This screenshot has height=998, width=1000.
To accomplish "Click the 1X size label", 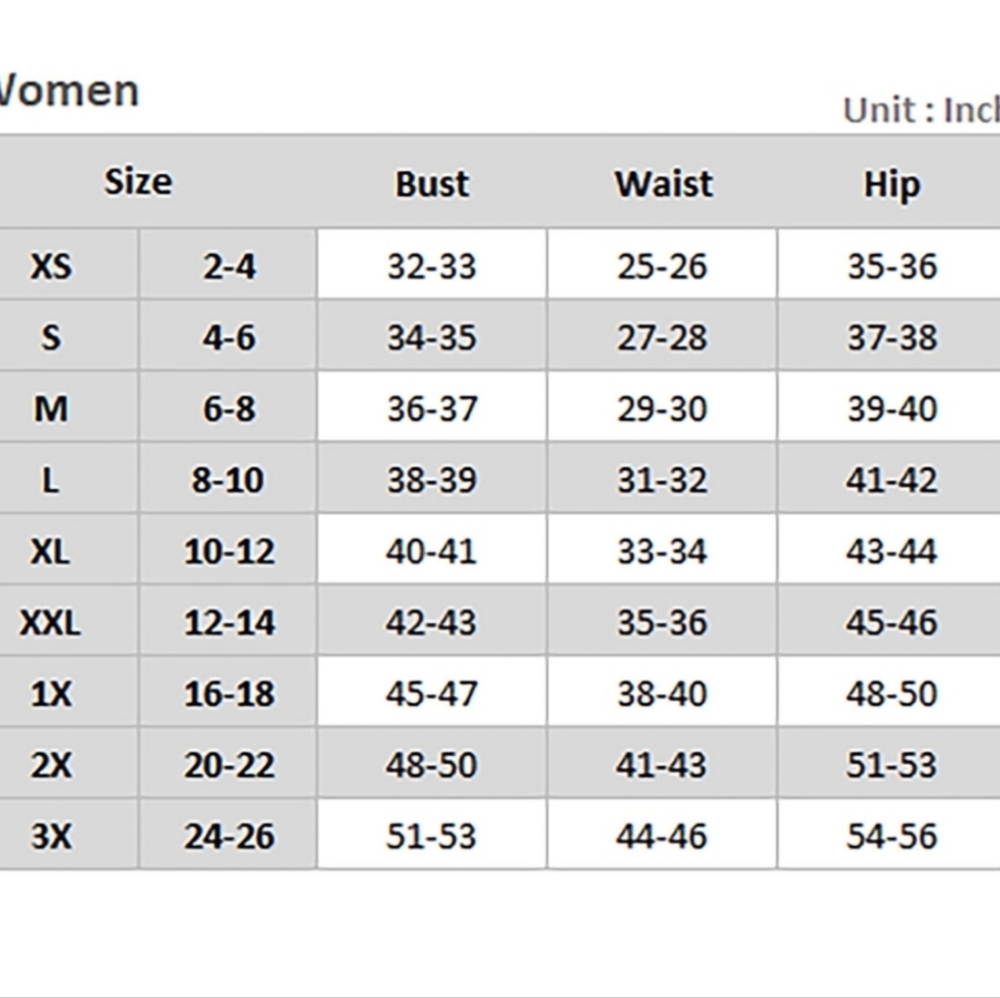I will pyautogui.click(x=51, y=694).
